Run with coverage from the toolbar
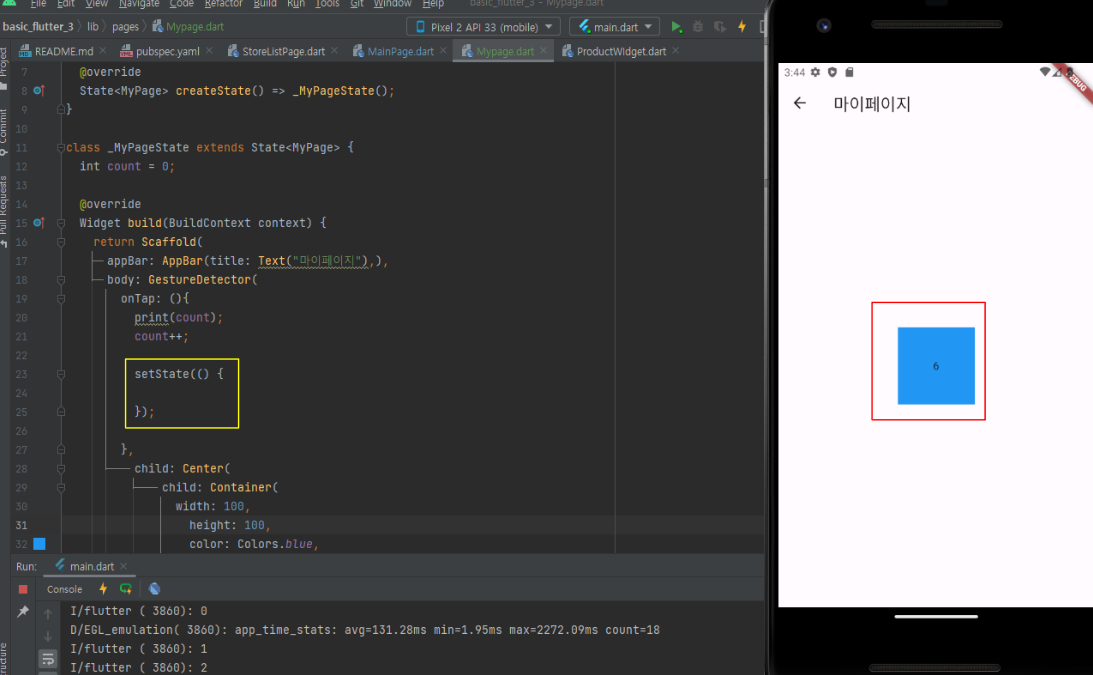 pos(719,26)
